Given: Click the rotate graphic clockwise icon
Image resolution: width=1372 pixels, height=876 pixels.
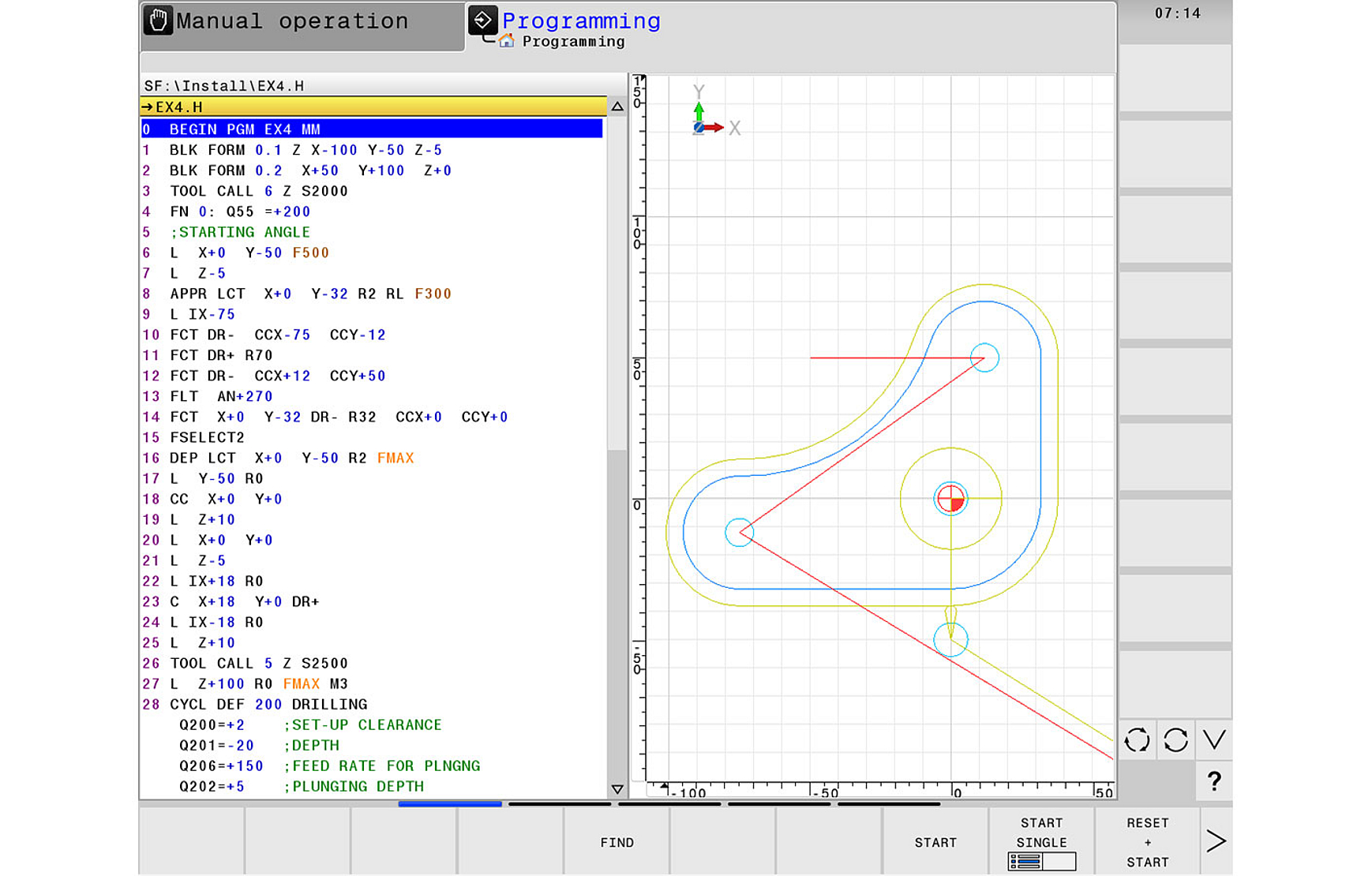Looking at the screenshot, I should tap(1175, 740).
